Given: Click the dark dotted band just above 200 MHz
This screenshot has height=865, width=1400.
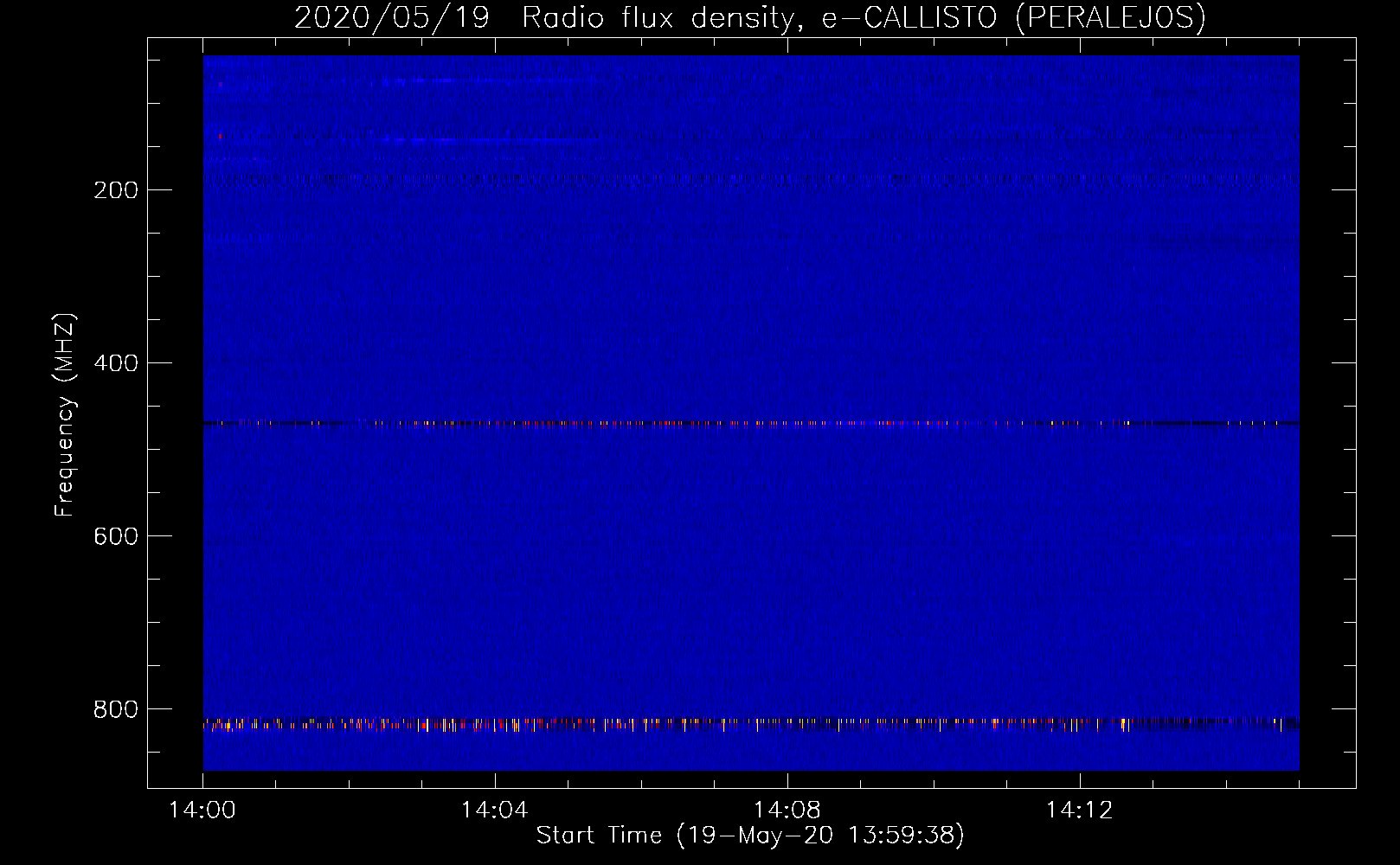Looking at the screenshot, I should point(751,179).
